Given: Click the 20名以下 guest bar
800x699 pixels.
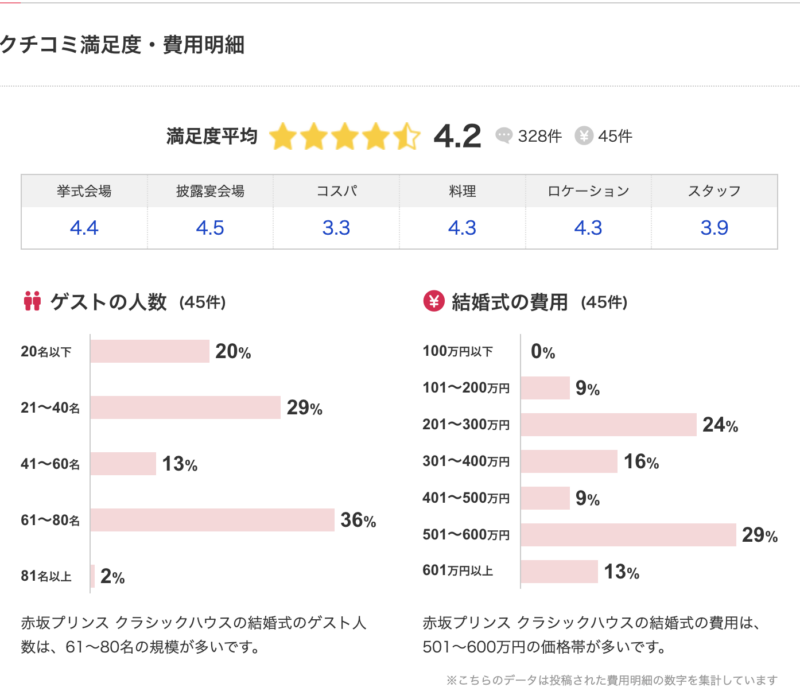Looking at the screenshot, I should 150,351.
